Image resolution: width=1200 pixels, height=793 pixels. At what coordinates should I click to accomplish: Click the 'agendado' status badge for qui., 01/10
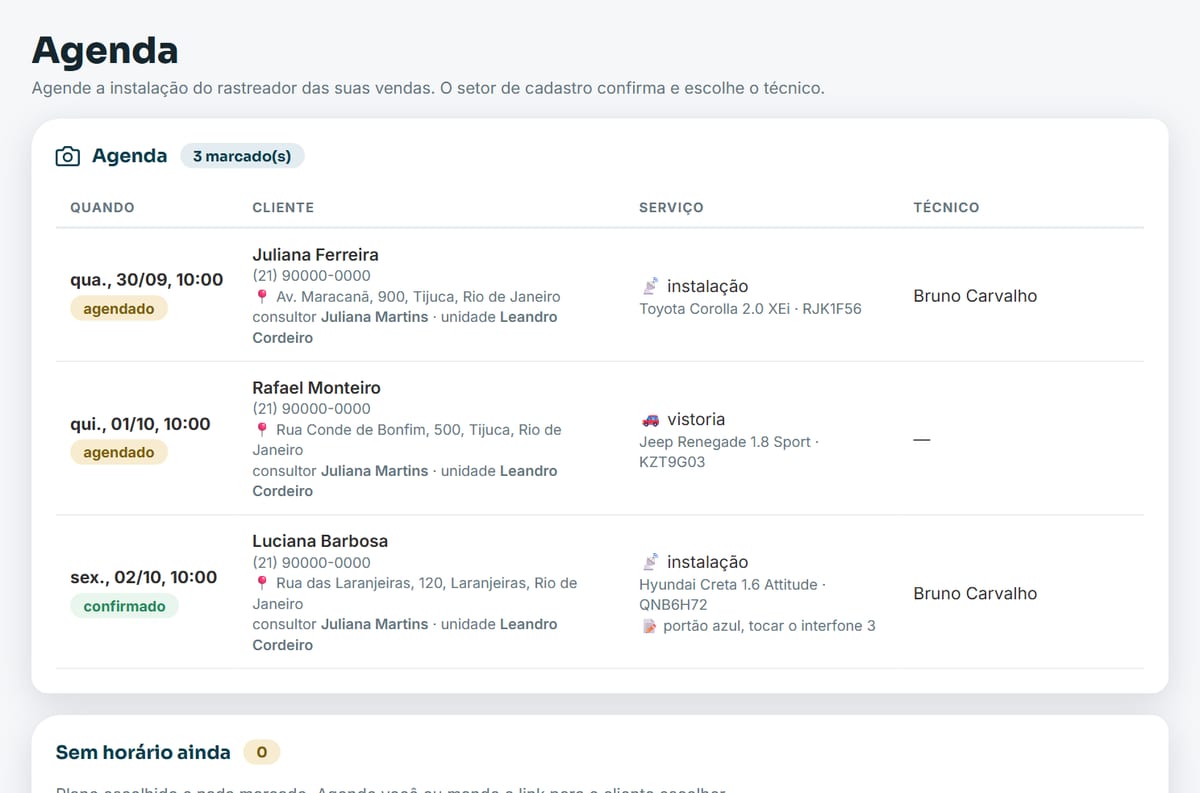pos(119,452)
